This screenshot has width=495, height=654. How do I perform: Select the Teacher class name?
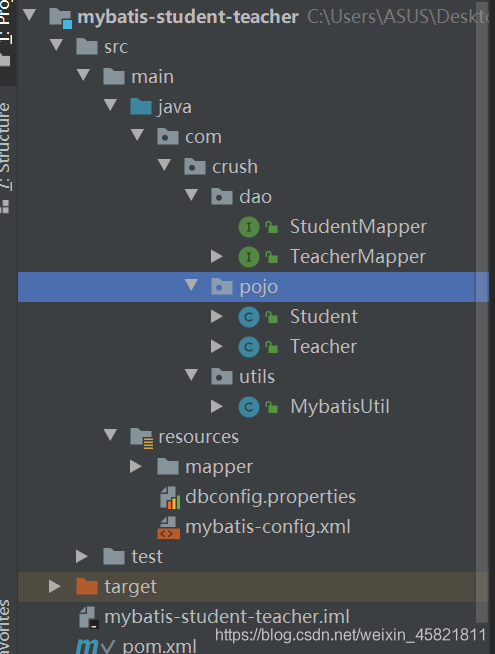click(323, 347)
